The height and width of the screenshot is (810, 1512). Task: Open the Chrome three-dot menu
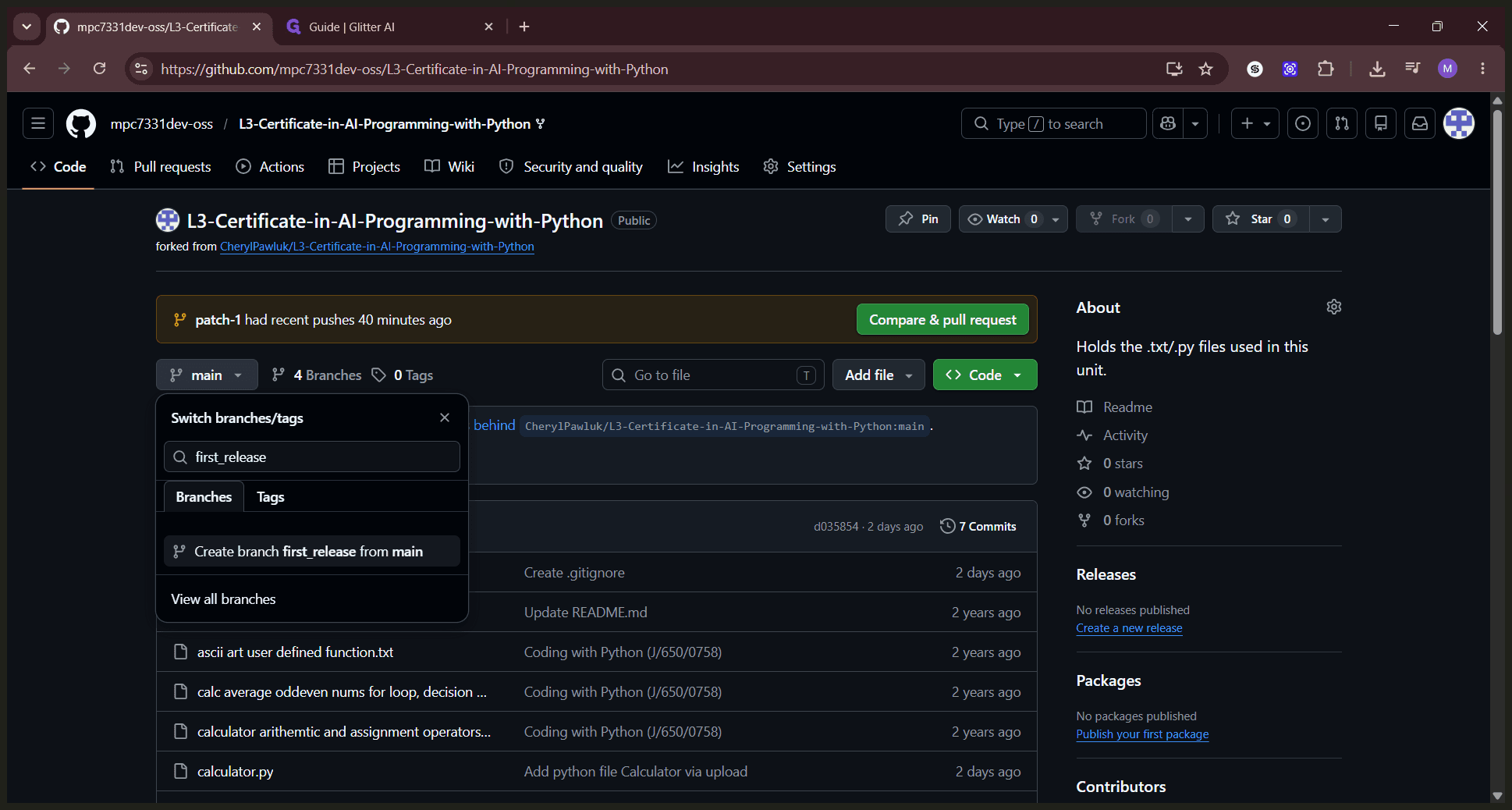coord(1482,69)
